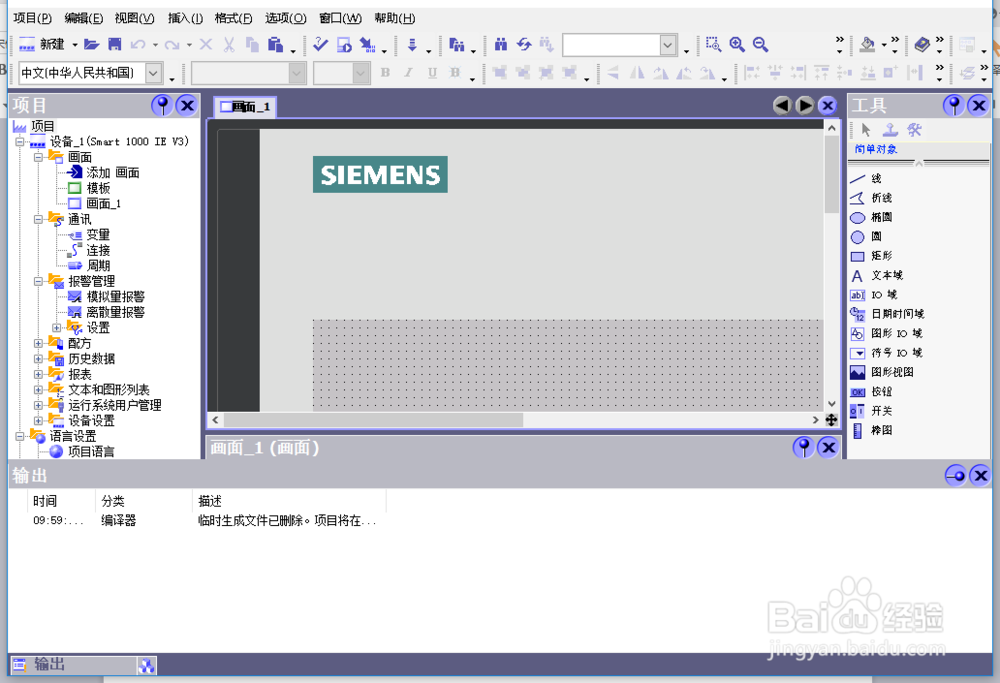Select 添加 画面 in project tree

pos(113,173)
